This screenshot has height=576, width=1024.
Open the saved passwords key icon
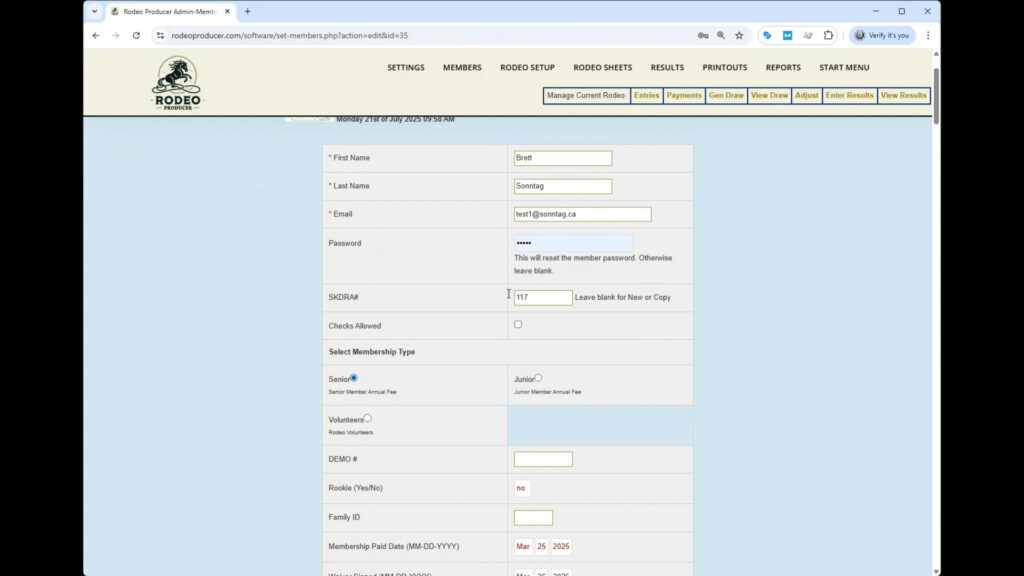(703, 35)
